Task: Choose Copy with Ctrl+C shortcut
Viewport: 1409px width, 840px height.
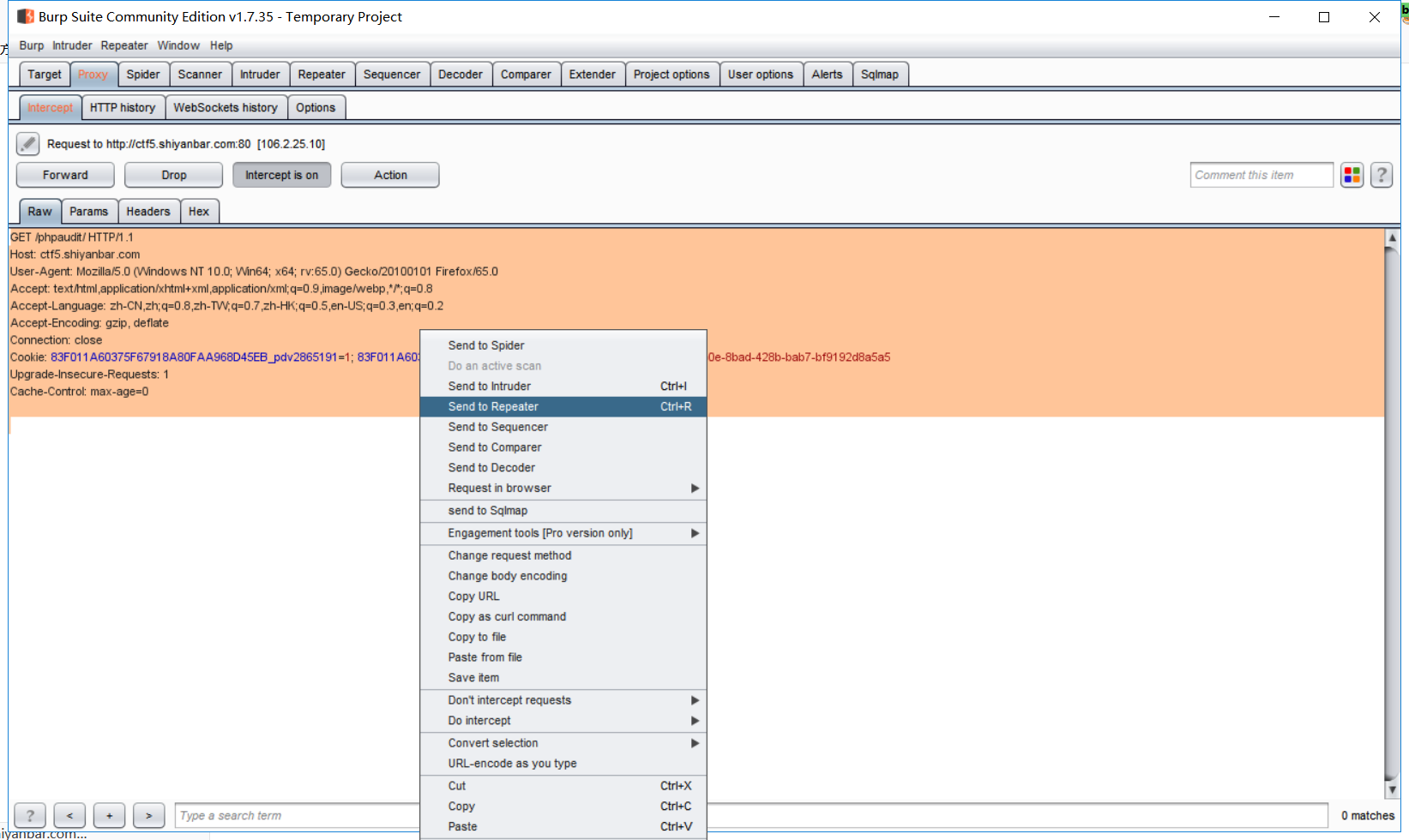Action: (563, 807)
